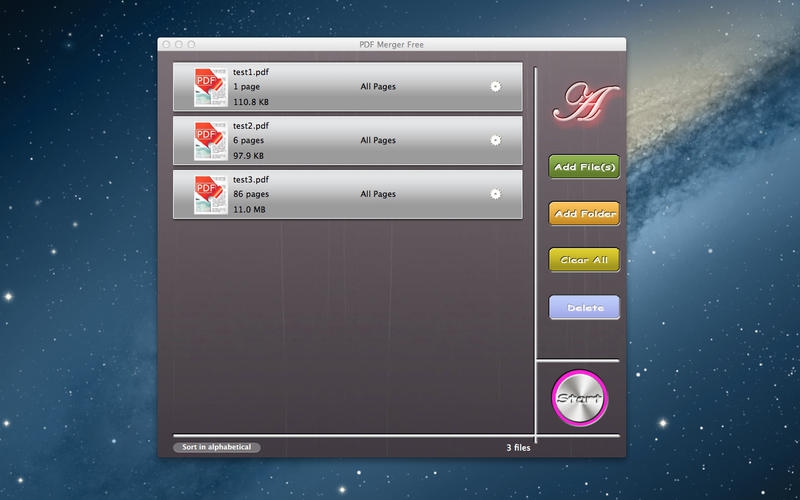
Task: Select the test1.pdf PDF file icon
Action: click(x=211, y=87)
